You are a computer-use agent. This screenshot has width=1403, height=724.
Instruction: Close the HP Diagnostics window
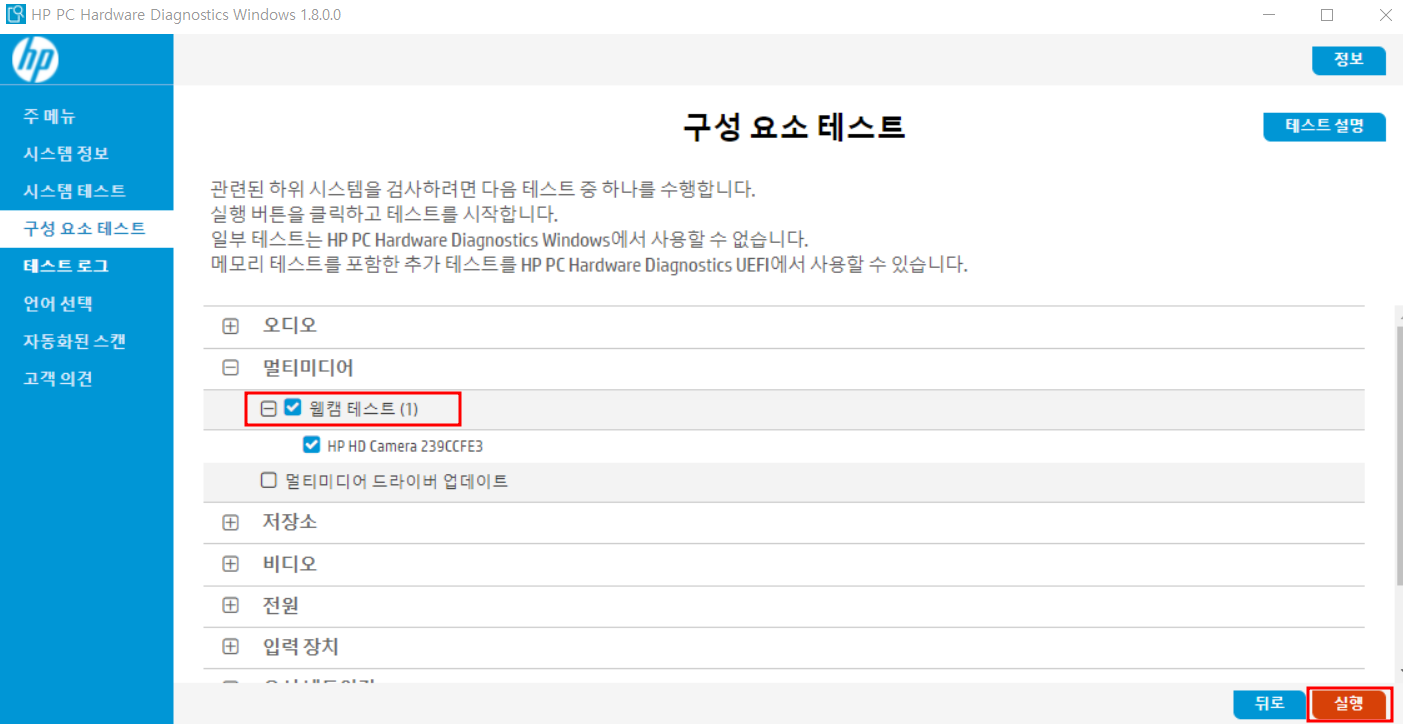pyautogui.click(x=1385, y=15)
